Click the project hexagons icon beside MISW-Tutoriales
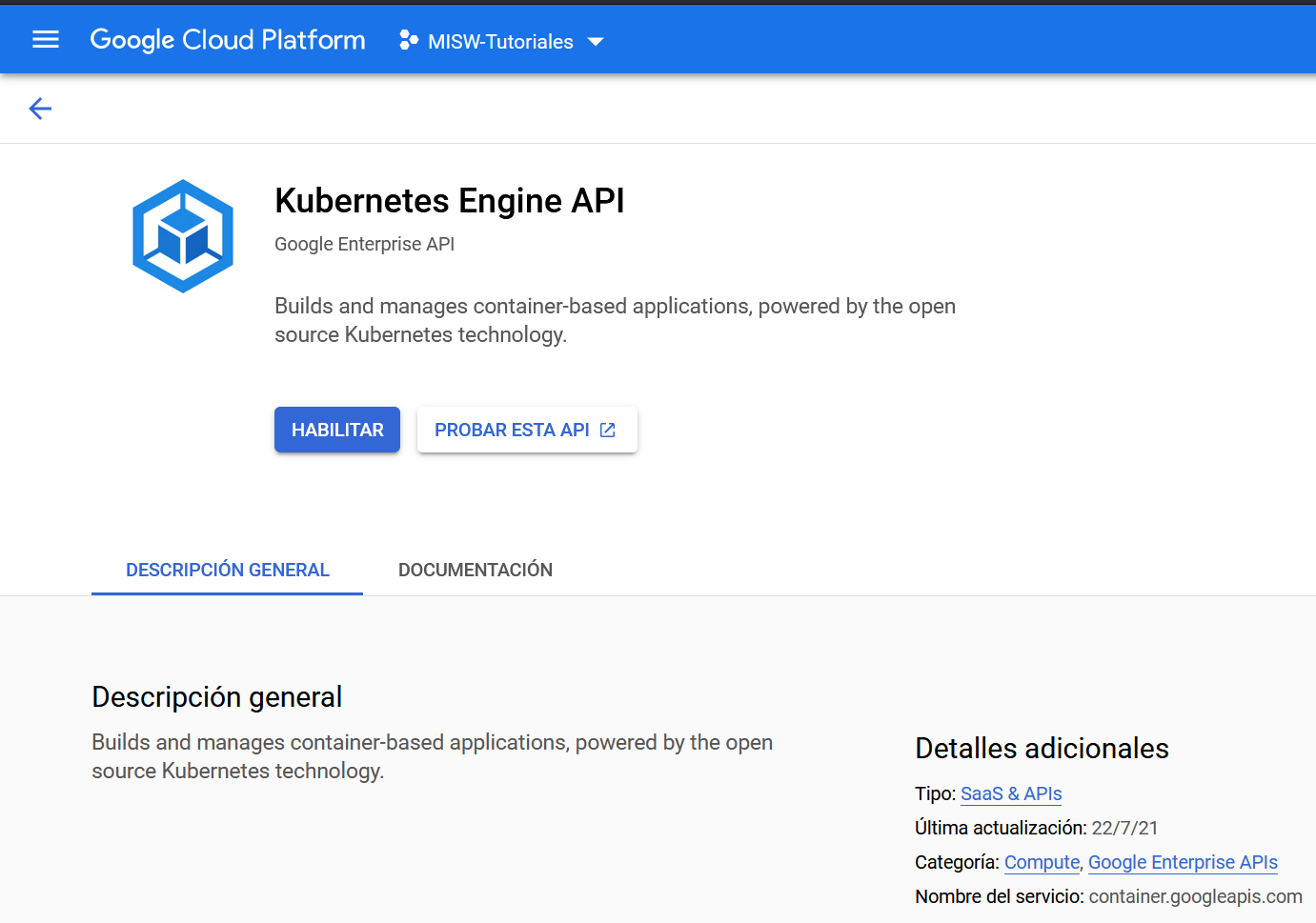1316x923 pixels. click(409, 40)
